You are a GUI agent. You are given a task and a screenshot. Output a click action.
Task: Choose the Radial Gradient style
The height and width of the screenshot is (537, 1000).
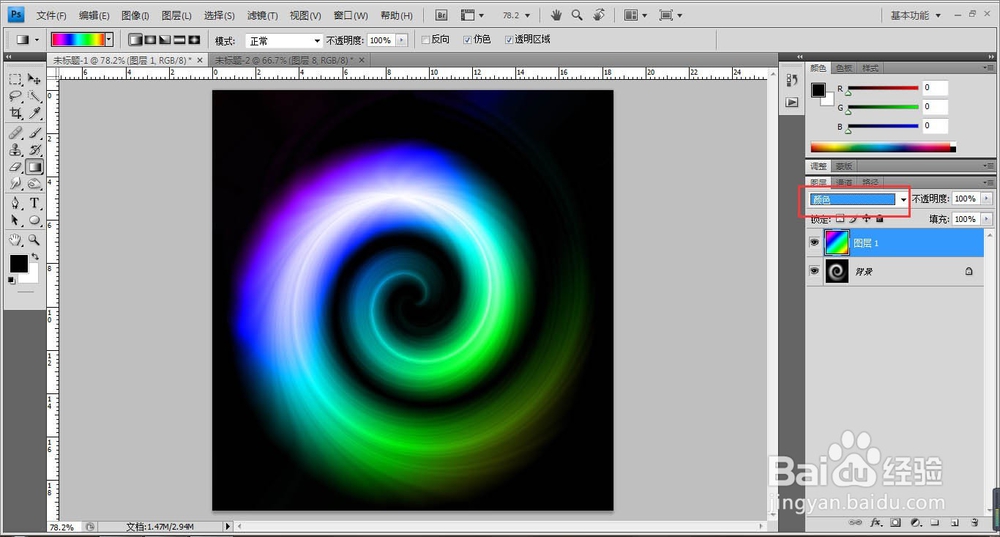pyautogui.click(x=150, y=40)
